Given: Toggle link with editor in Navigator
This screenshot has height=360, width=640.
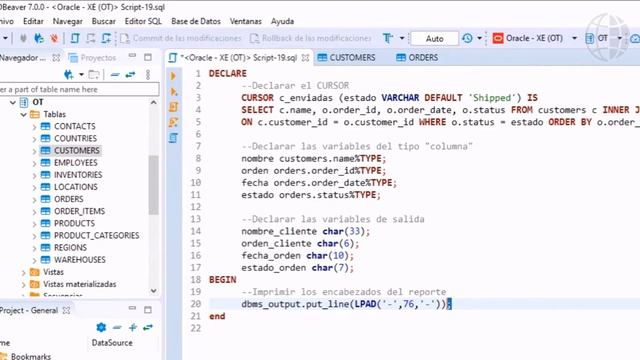Looking at the screenshot, I should point(130,75).
